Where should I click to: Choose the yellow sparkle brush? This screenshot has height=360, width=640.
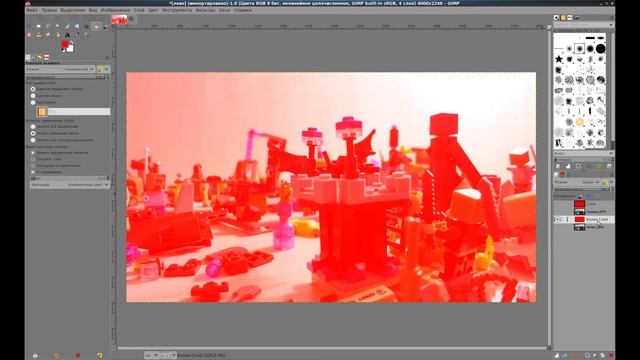coord(580,122)
